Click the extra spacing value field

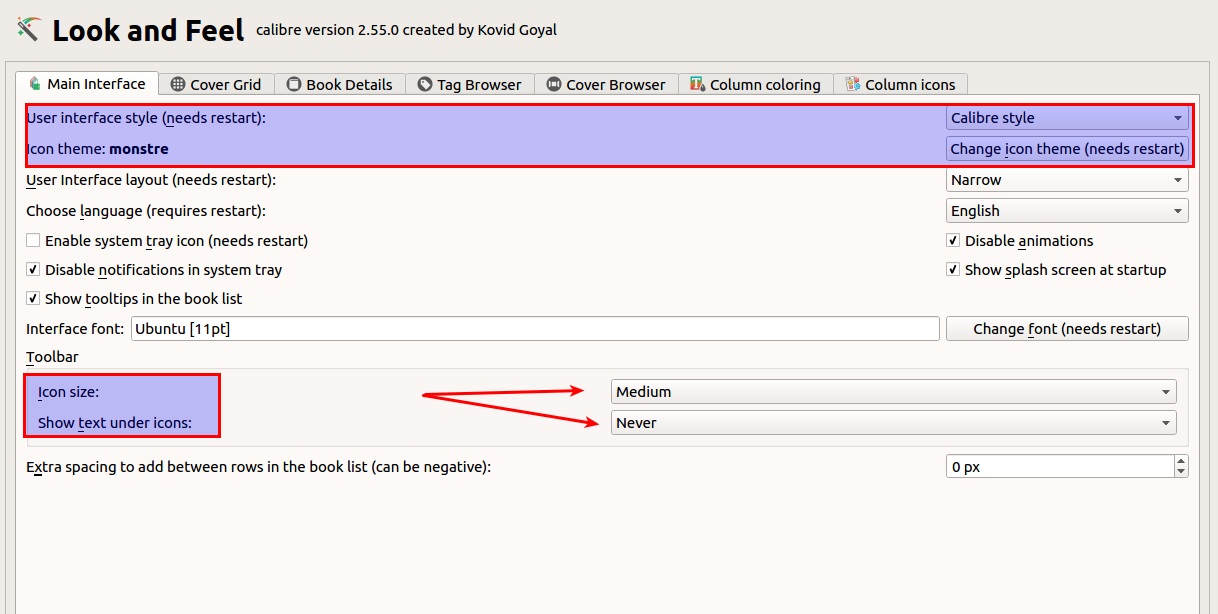coord(1059,467)
